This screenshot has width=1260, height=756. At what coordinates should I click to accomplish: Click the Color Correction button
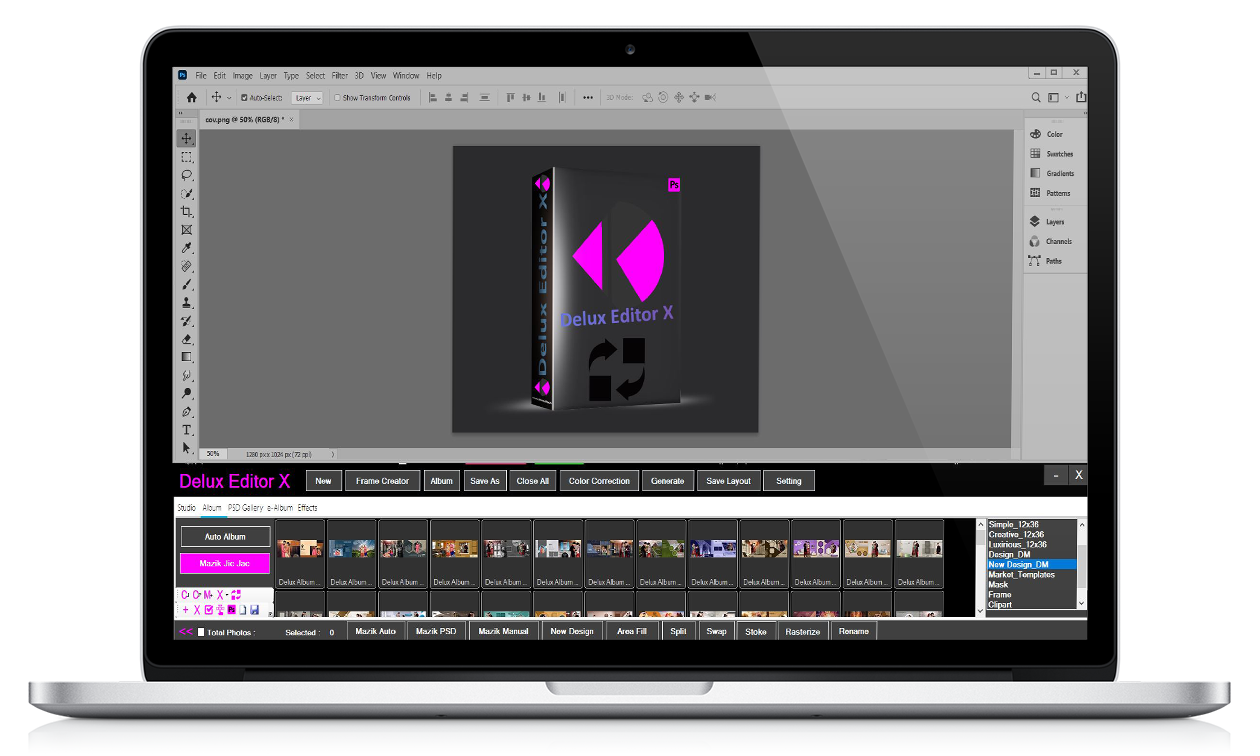[599, 481]
